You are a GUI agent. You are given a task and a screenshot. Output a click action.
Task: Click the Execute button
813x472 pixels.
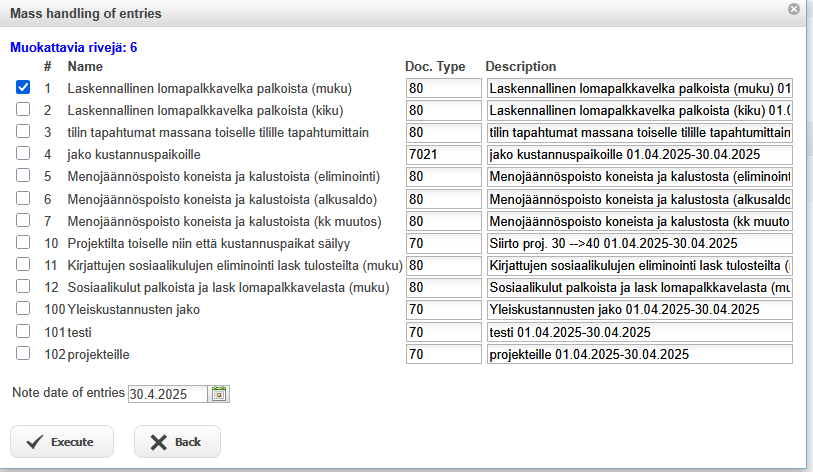point(62,442)
